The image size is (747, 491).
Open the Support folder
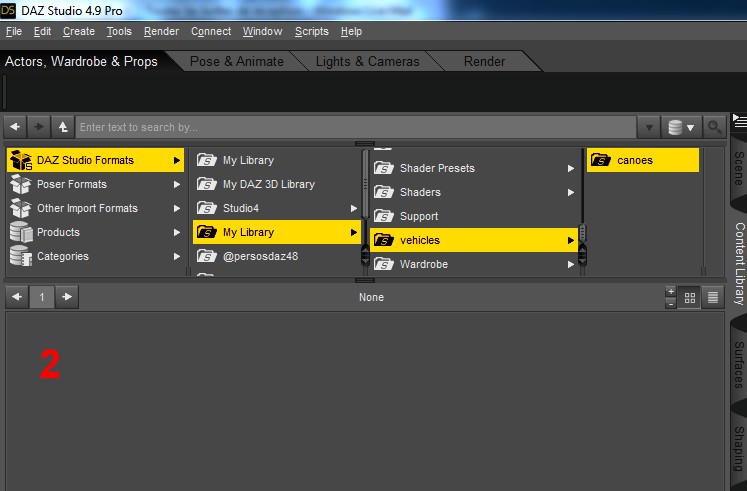coord(474,216)
